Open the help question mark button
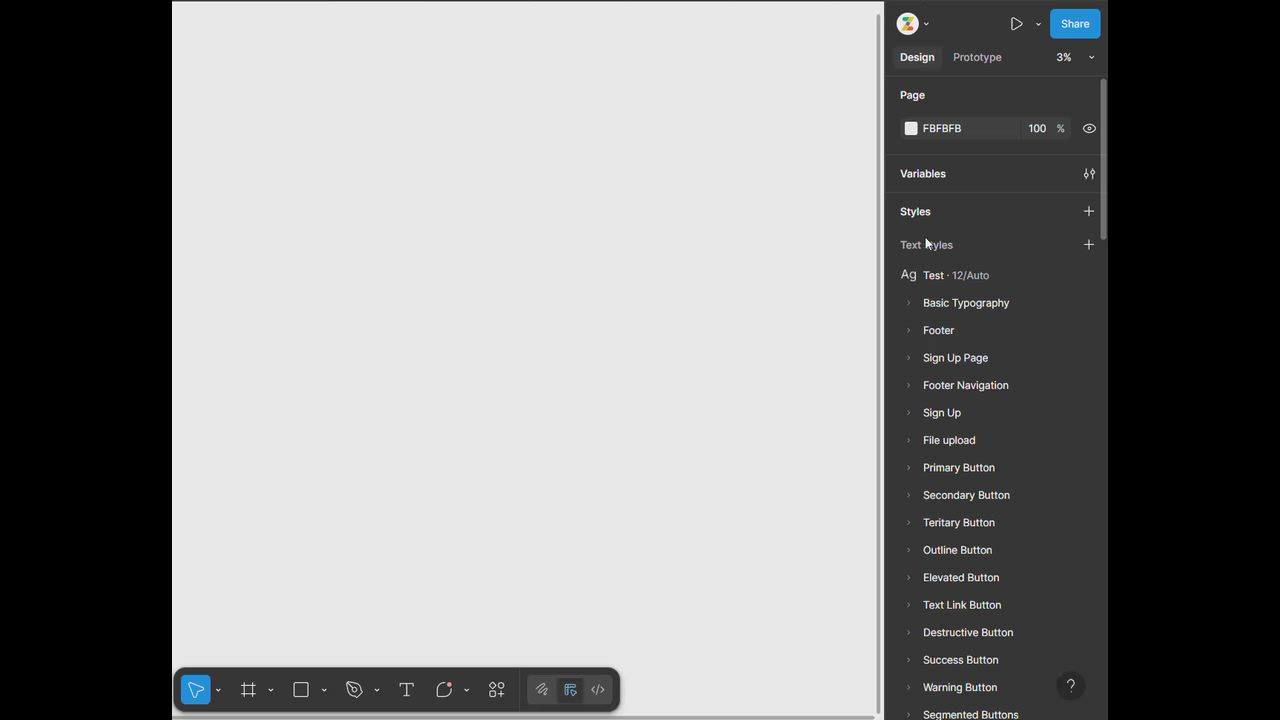Screen dimensions: 1280x720 pos(1070,686)
